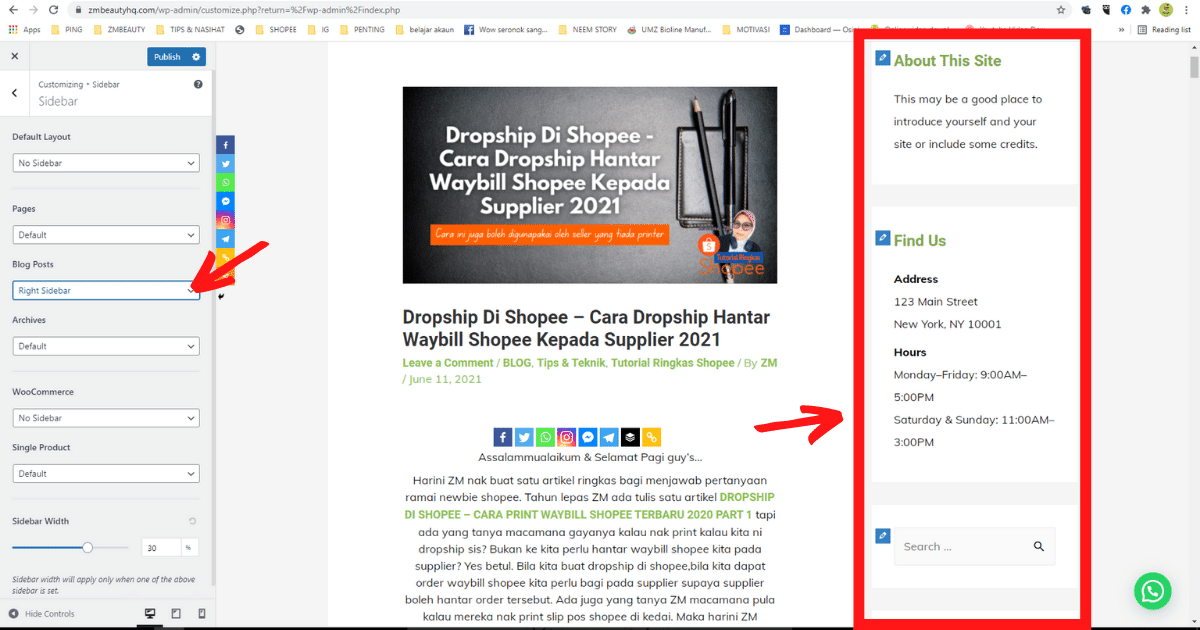Click browser back arrow
The height and width of the screenshot is (630, 1200).
coord(14,10)
